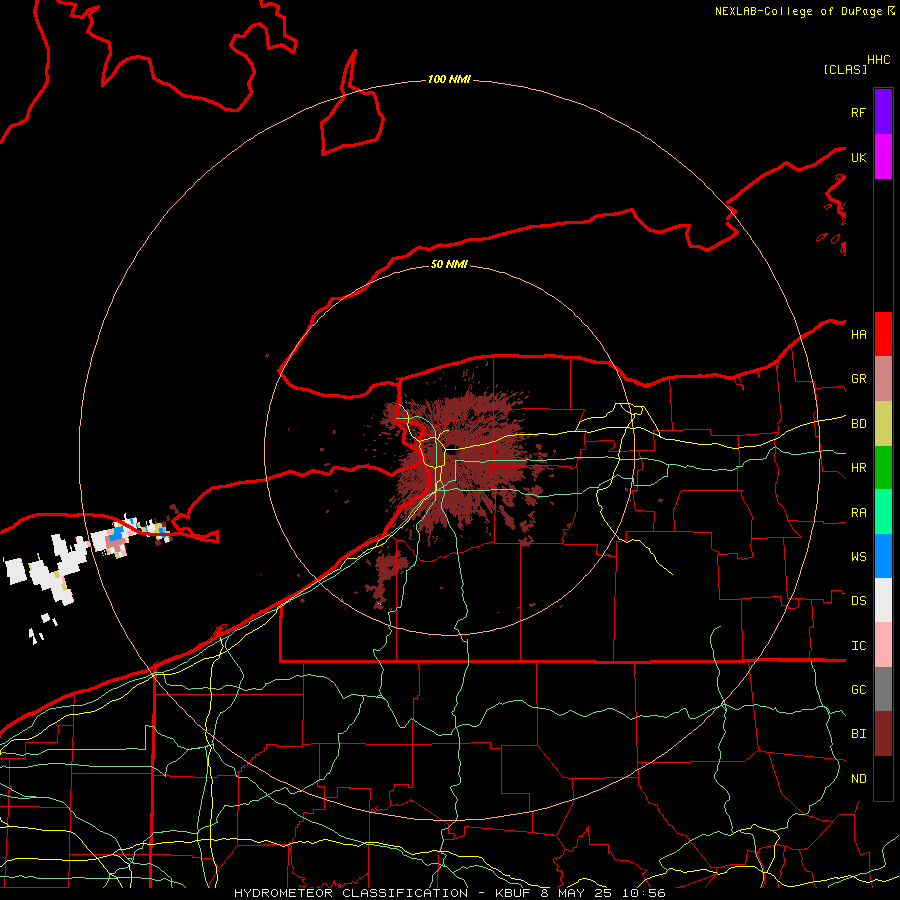Screen dimensions: 900x900
Task: Click the RA legend label
Action: pos(858,512)
